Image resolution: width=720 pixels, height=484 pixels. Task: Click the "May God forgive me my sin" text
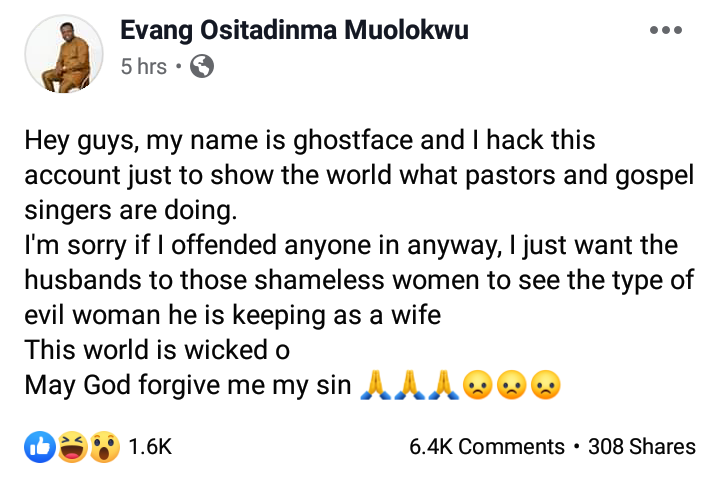[189, 385]
